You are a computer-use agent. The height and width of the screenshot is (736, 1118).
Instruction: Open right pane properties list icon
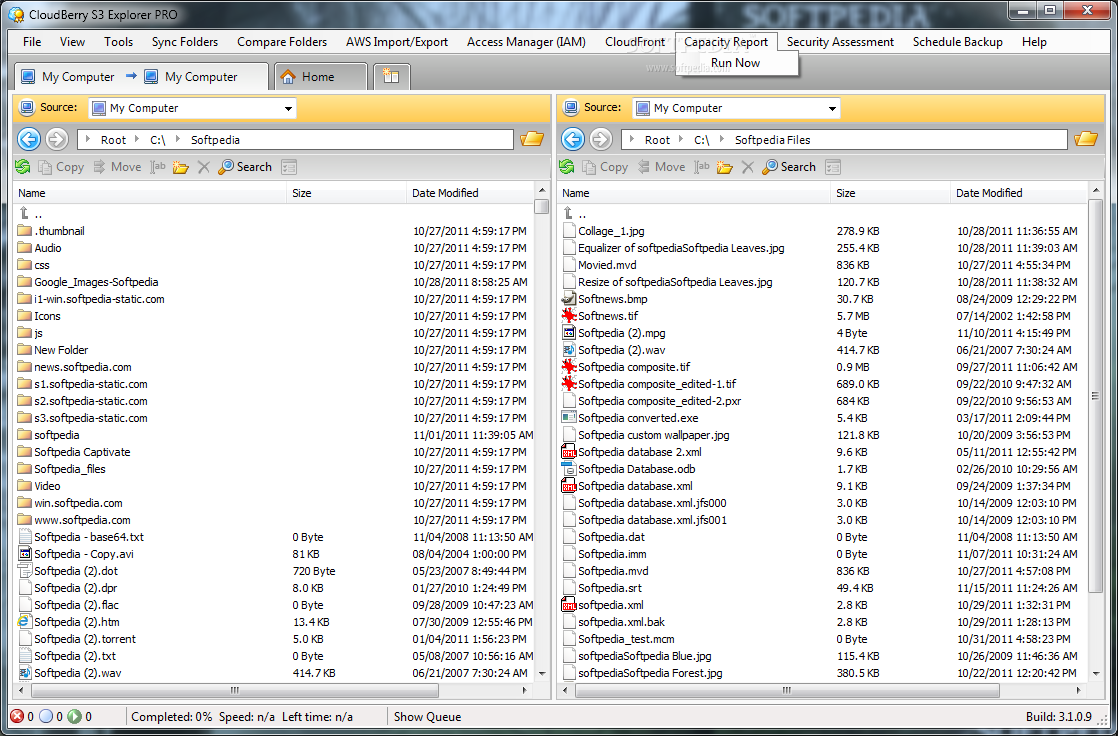tap(833, 167)
